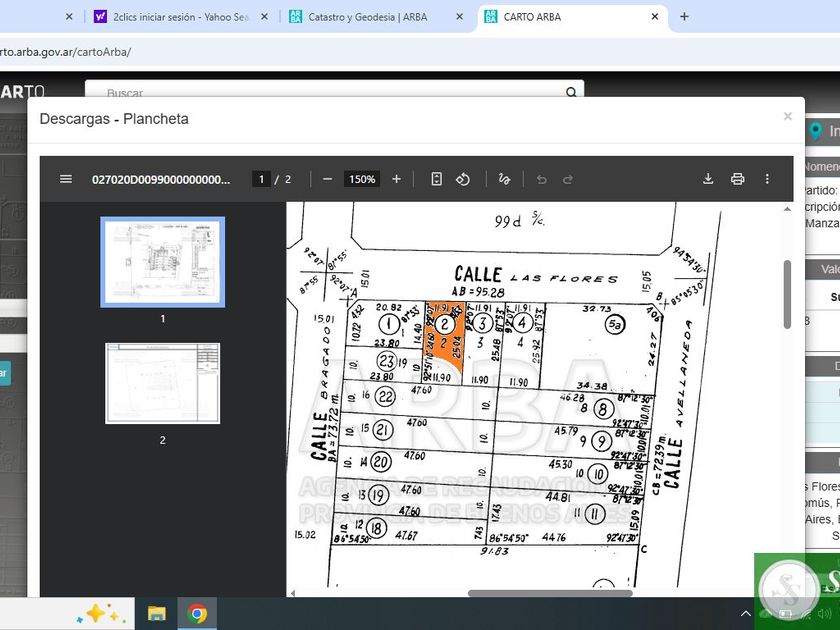This screenshot has width=840, height=630.
Task: Click the horizontal scrollbar of the PDF
Action: click(550, 593)
